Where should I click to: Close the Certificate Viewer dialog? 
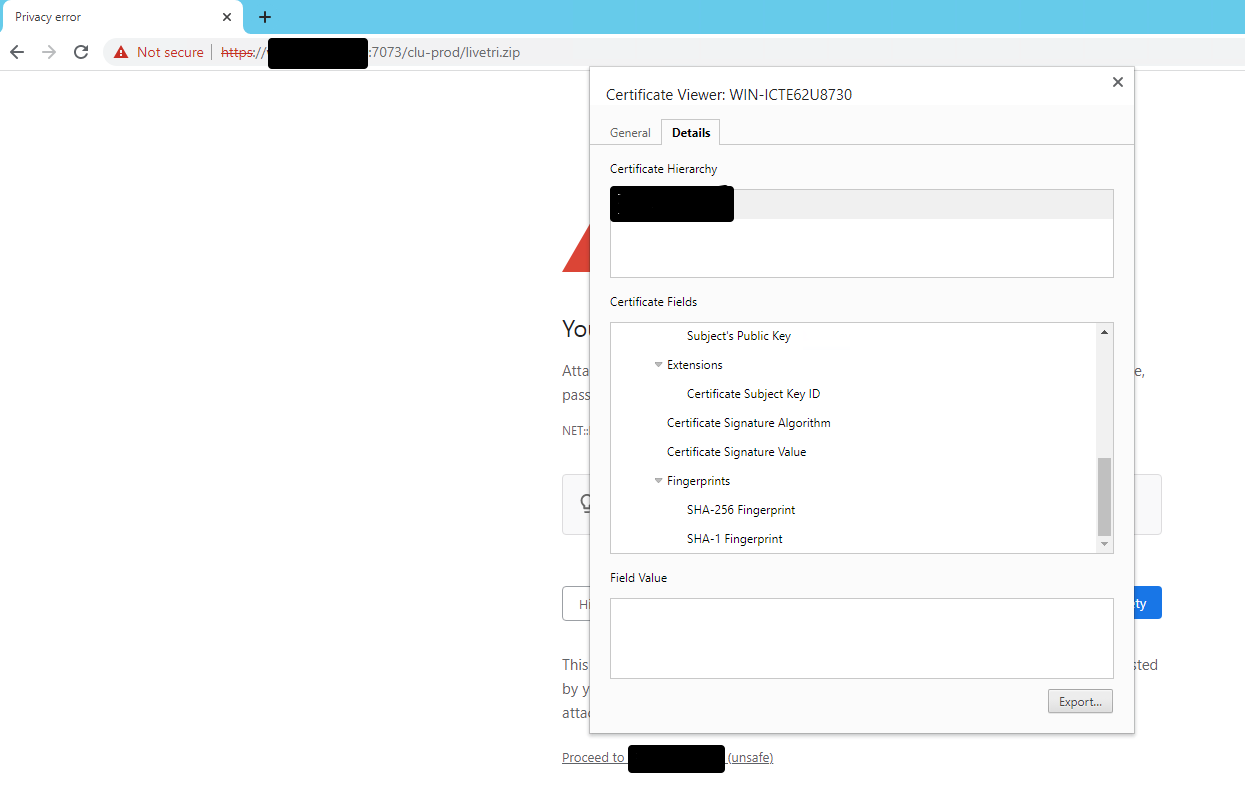coord(1117,81)
